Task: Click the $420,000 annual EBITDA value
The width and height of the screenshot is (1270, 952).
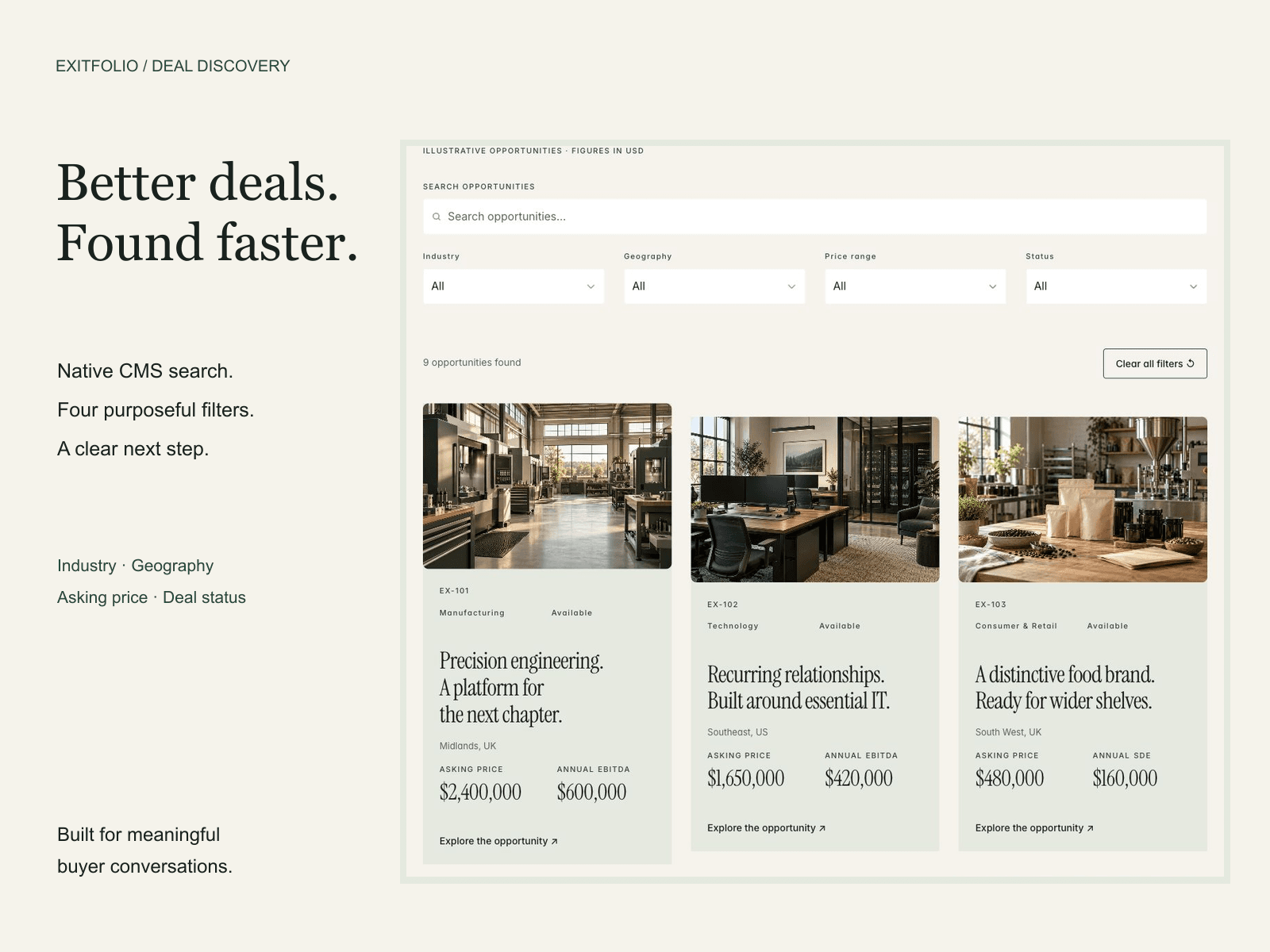Action: 859,778
